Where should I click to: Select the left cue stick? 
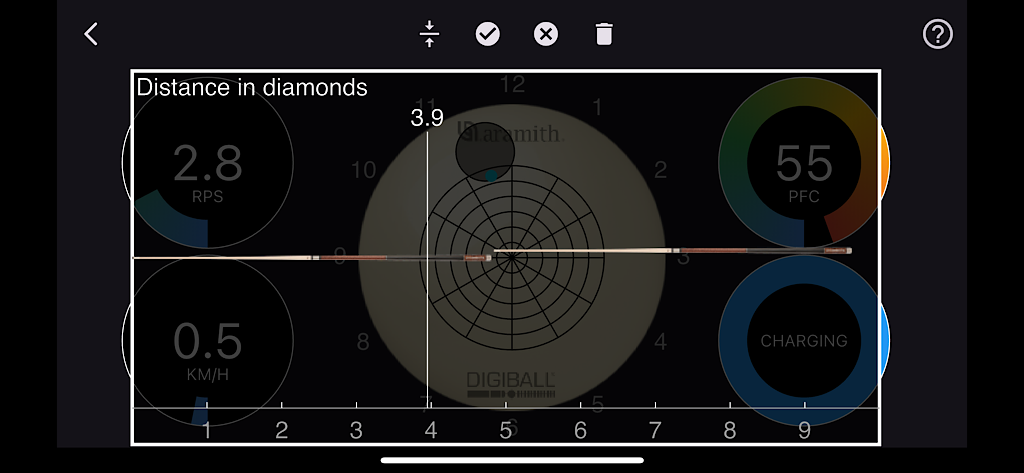(x=310, y=258)
